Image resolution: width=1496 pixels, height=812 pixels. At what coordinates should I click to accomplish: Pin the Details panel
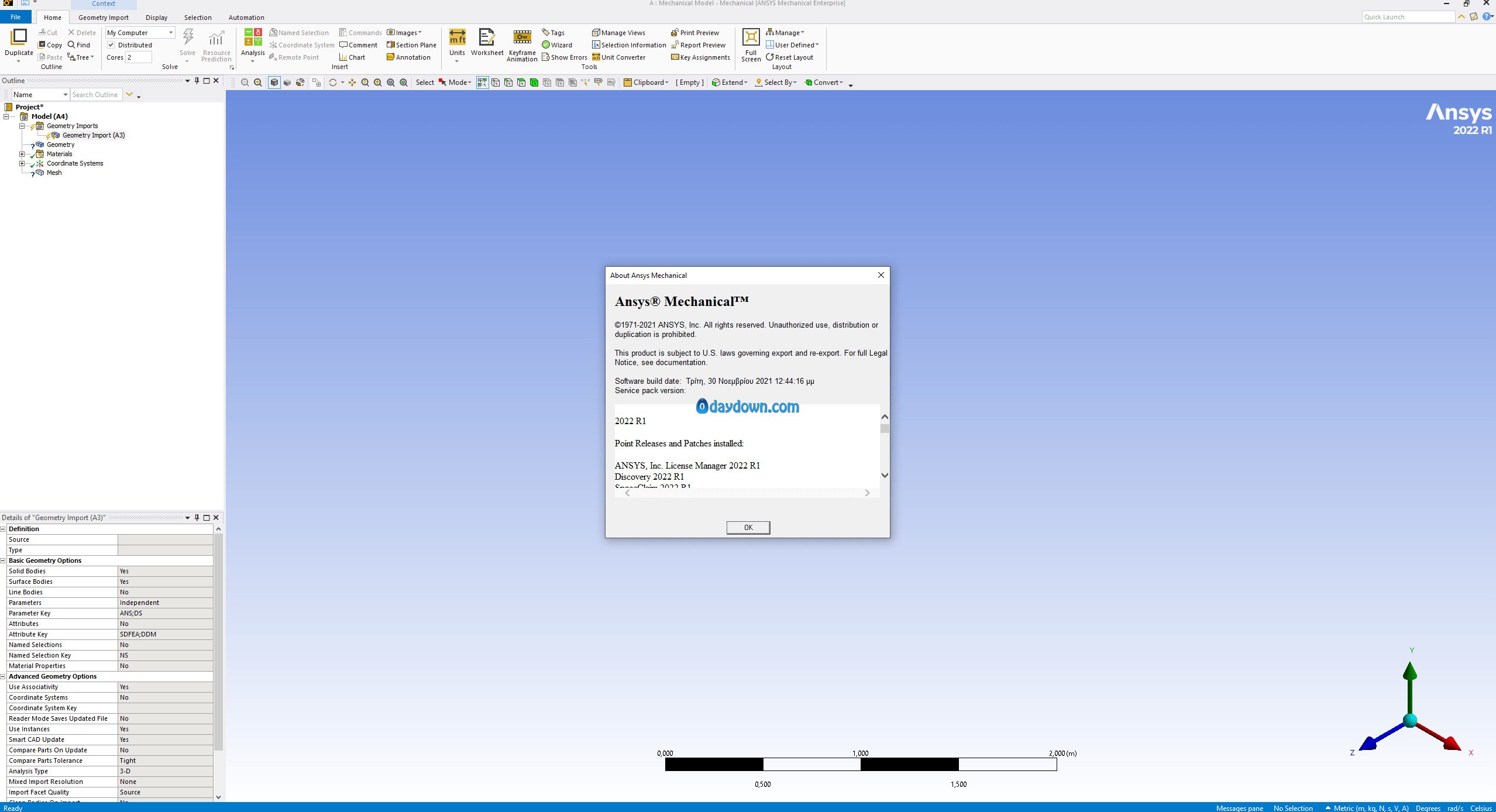coord(197,518)
